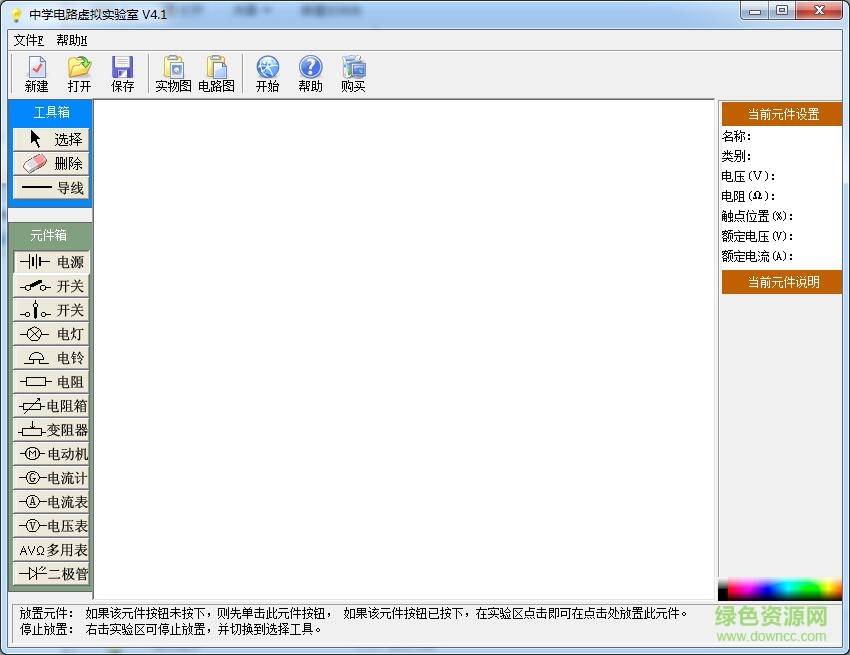Screen dimensions: 850x655
Task: Save the circuit using 保存 icon
Action: tap(122, 74)
